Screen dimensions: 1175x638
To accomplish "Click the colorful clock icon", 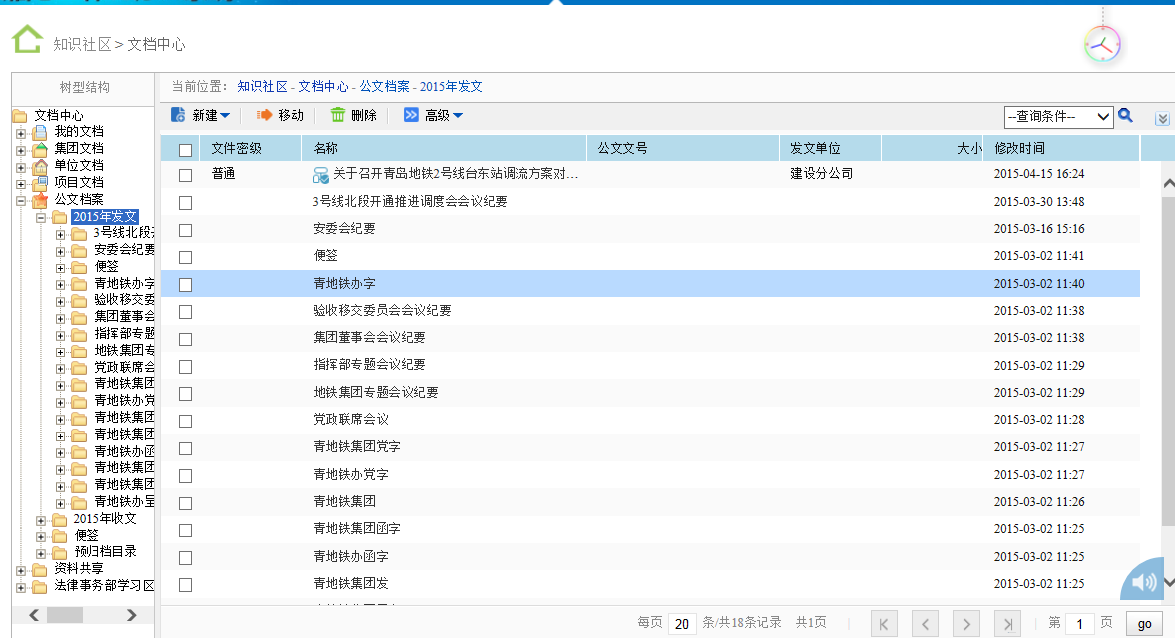I will tap(1102, 44).
